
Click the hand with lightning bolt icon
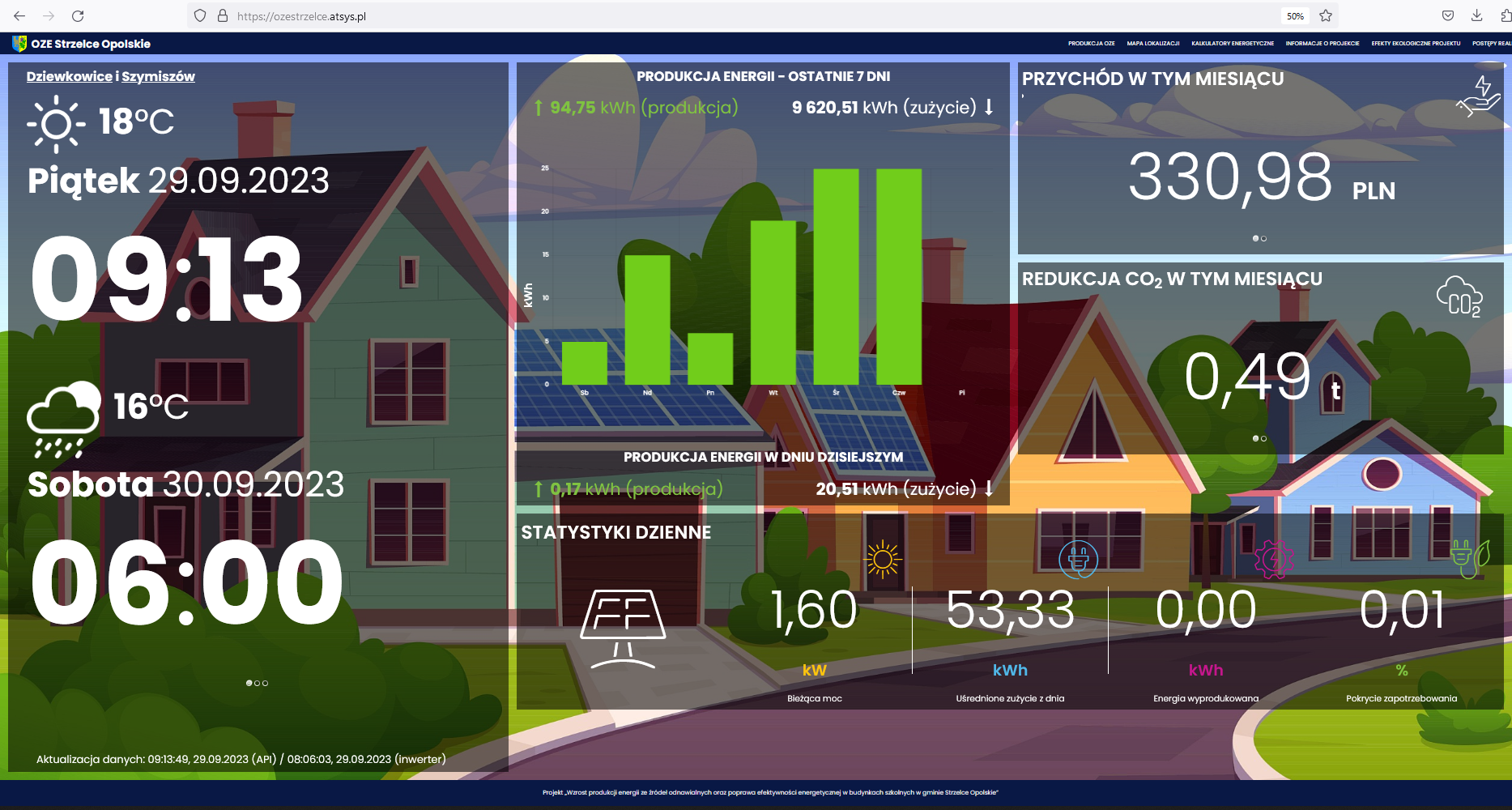(1479, 97)
